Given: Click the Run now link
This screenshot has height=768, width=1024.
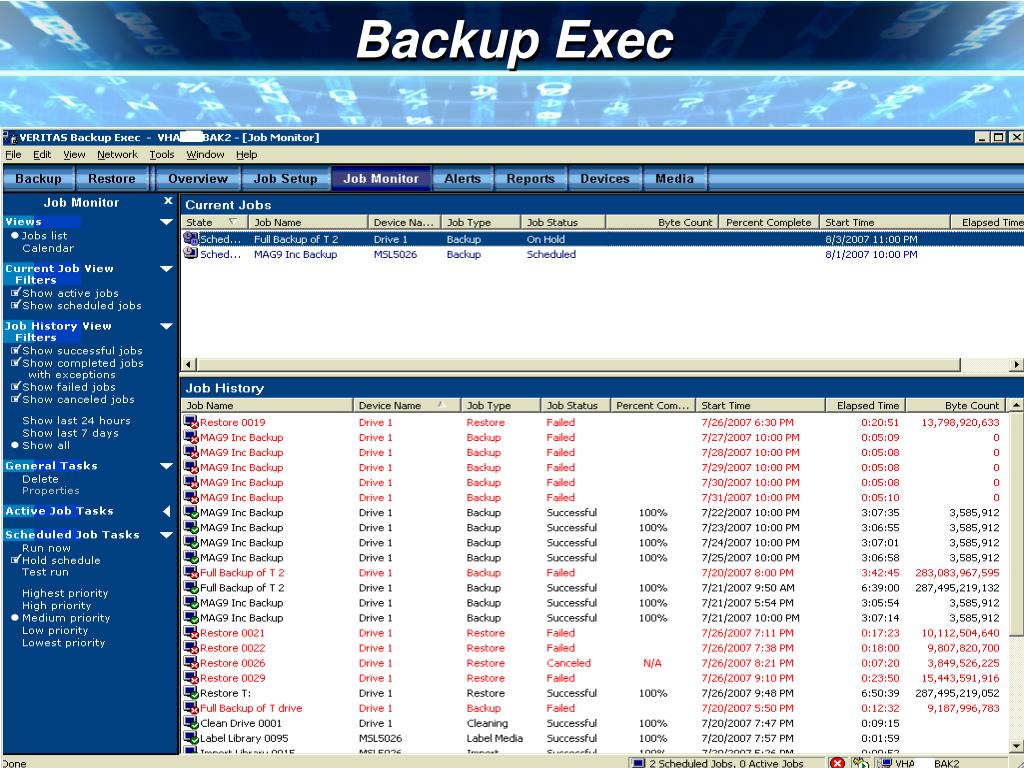Looking at the screenshot, I should tap(46, 549).
